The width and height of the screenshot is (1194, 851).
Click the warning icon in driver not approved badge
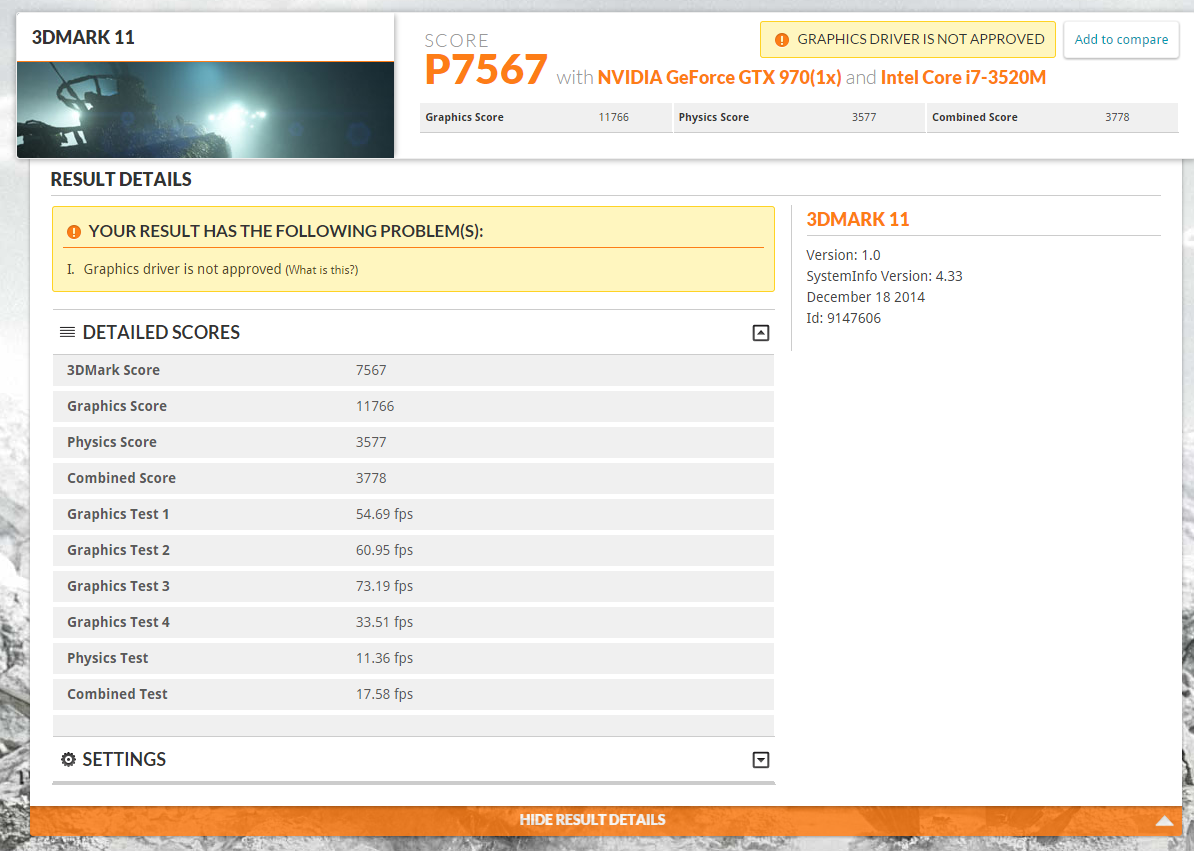point(781,40)
